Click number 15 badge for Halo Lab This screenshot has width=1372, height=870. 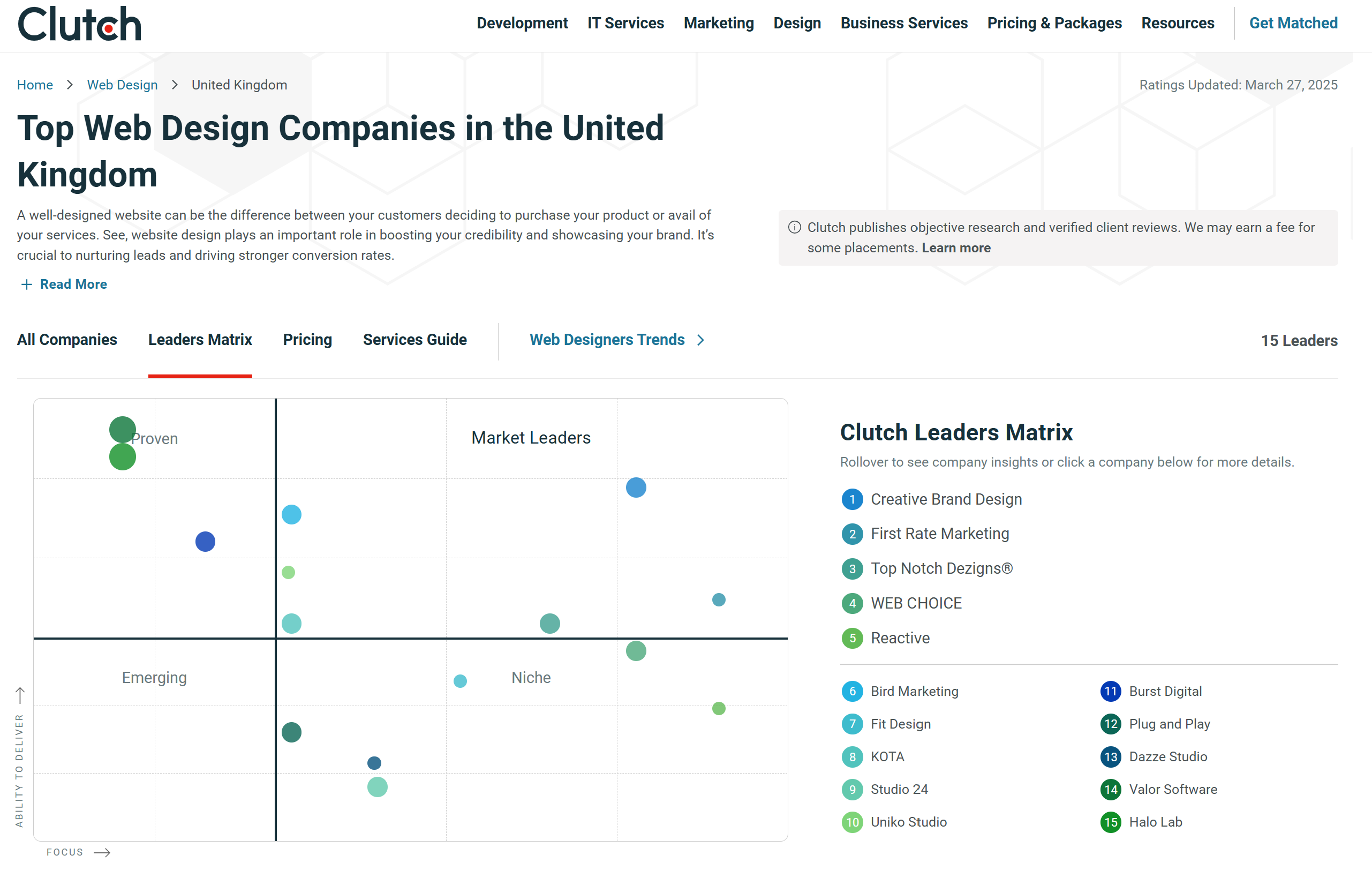[1110, 822]
